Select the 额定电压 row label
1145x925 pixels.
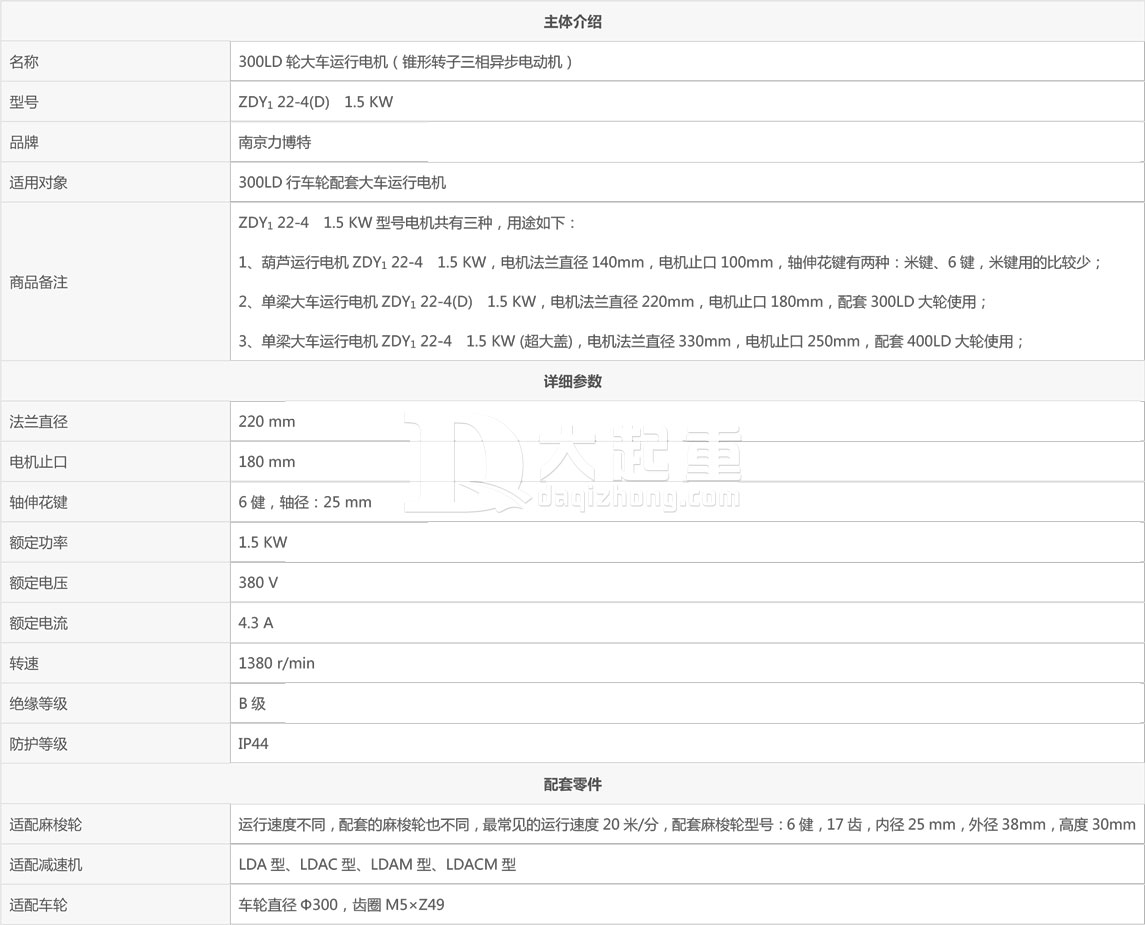(x=39, y=583)
